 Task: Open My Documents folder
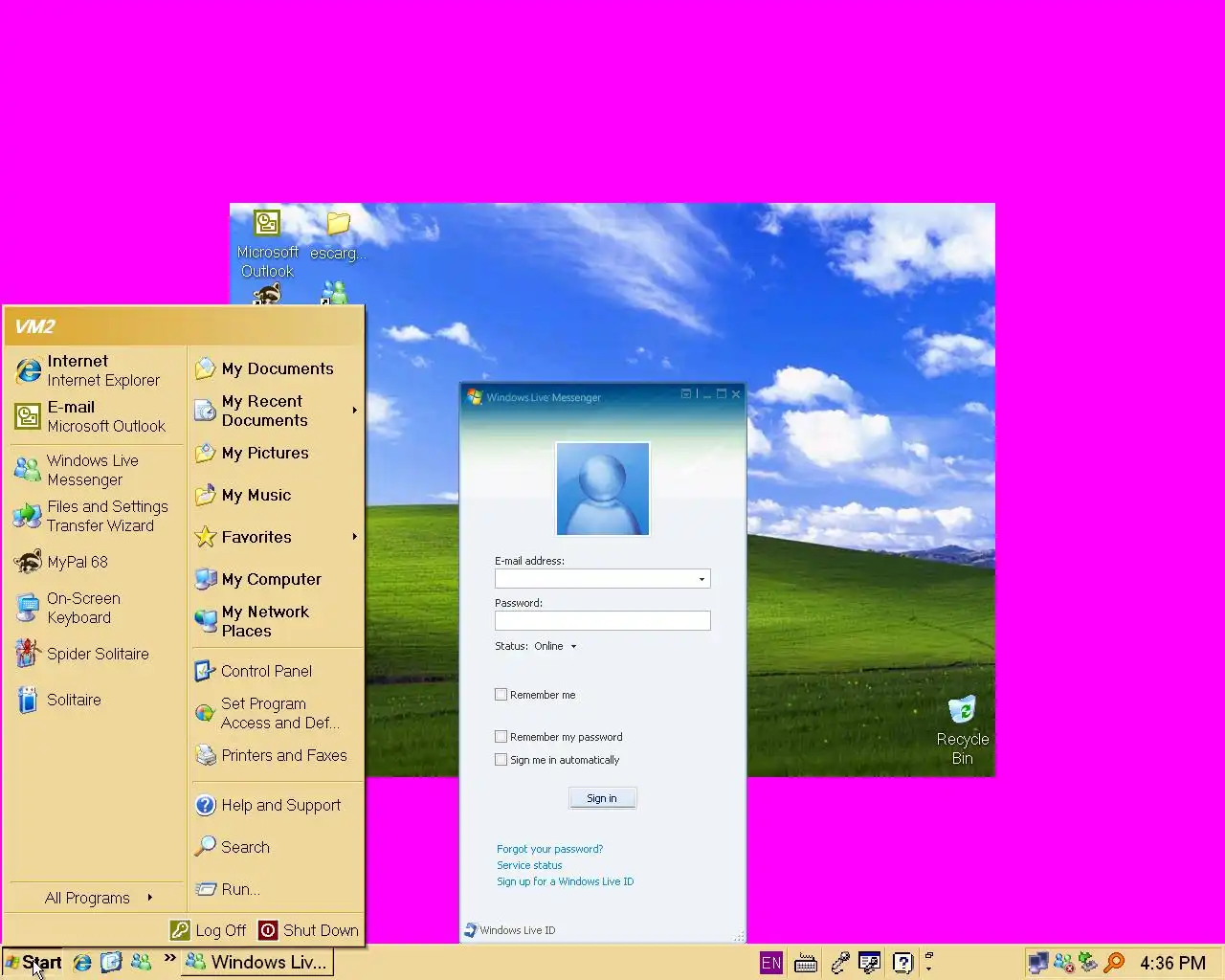pos(277,368)
